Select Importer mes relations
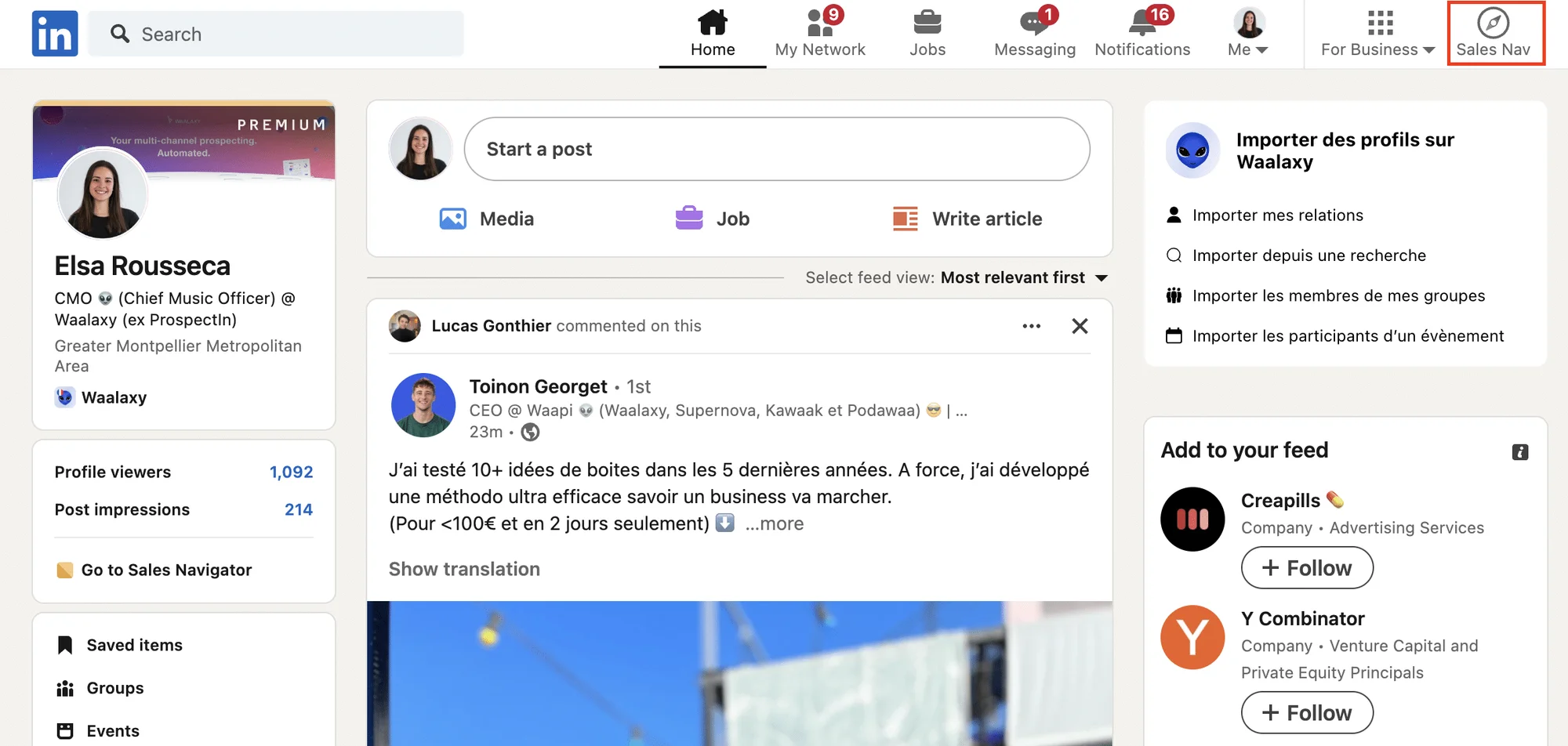Screen dimensions: 1568x746 1277,215
